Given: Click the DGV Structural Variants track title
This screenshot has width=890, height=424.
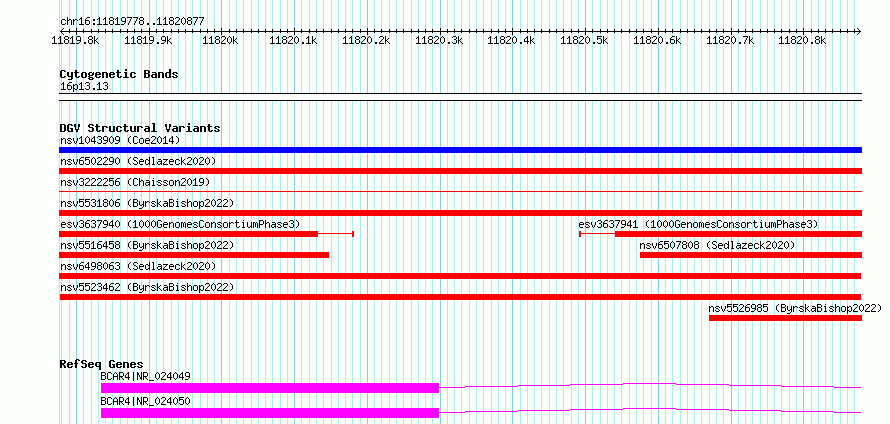Looking at the screenshot, I should coord(140,128).
